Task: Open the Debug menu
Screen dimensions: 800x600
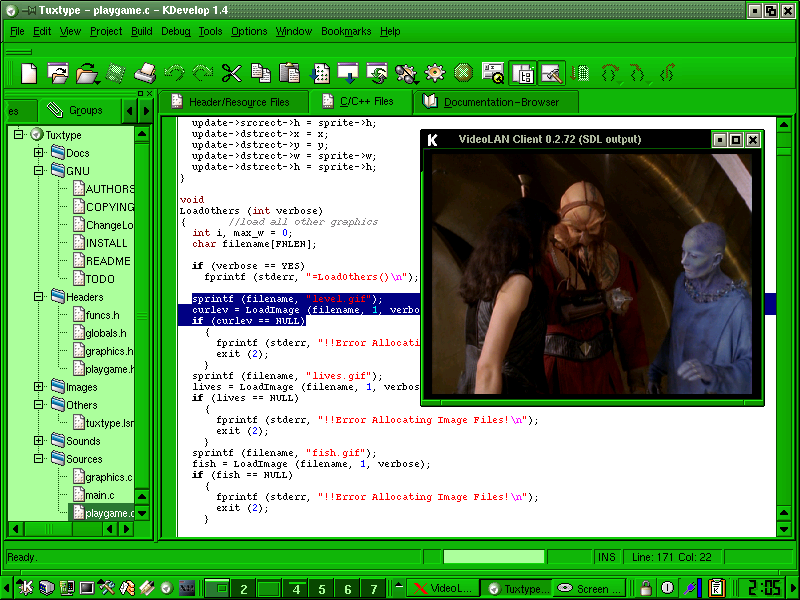Action: [x=176, y=32]
